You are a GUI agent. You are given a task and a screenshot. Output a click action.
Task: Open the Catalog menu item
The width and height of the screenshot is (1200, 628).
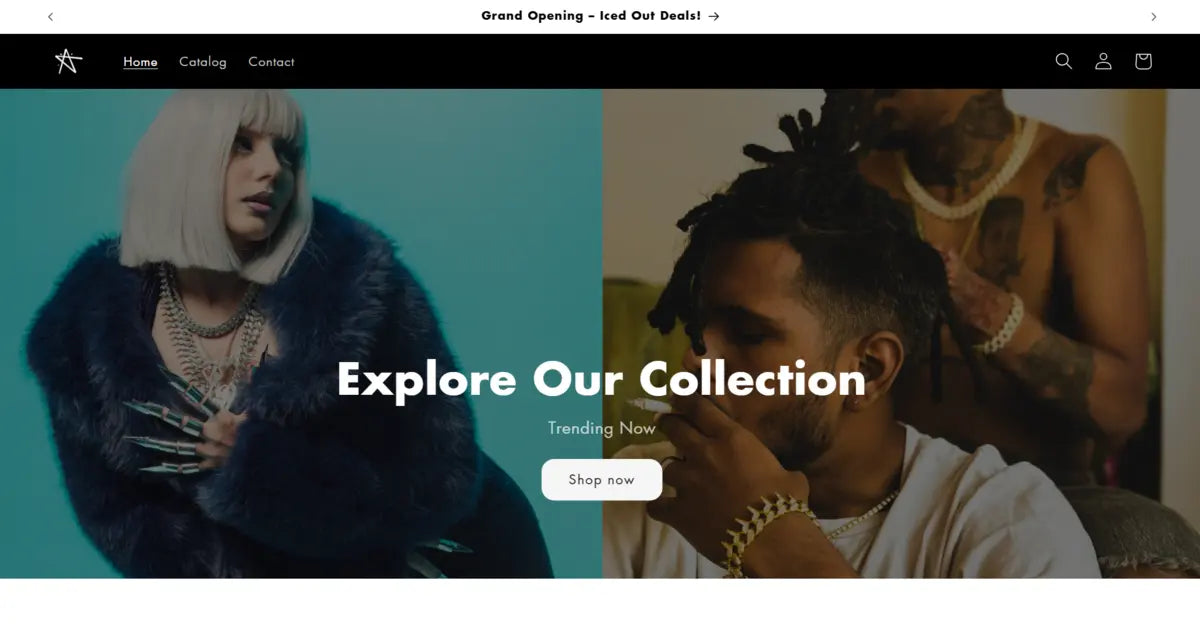click(203, 61)
